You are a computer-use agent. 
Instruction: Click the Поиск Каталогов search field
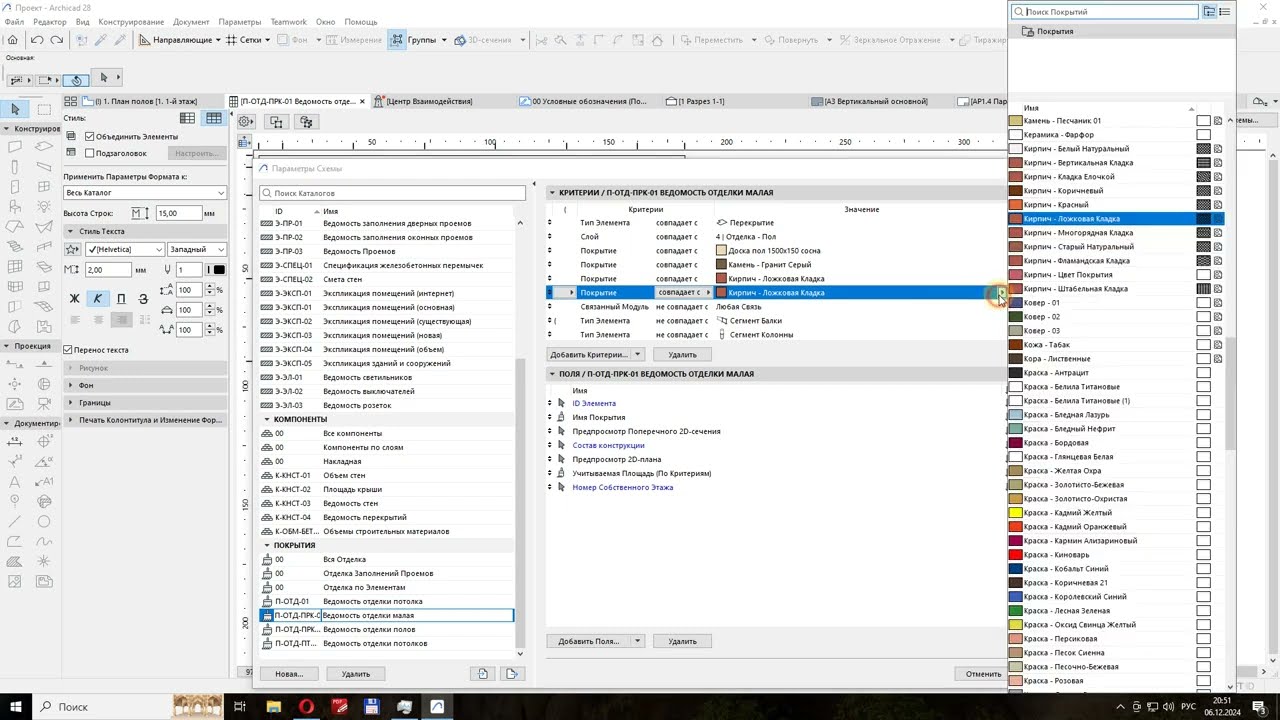392,193
